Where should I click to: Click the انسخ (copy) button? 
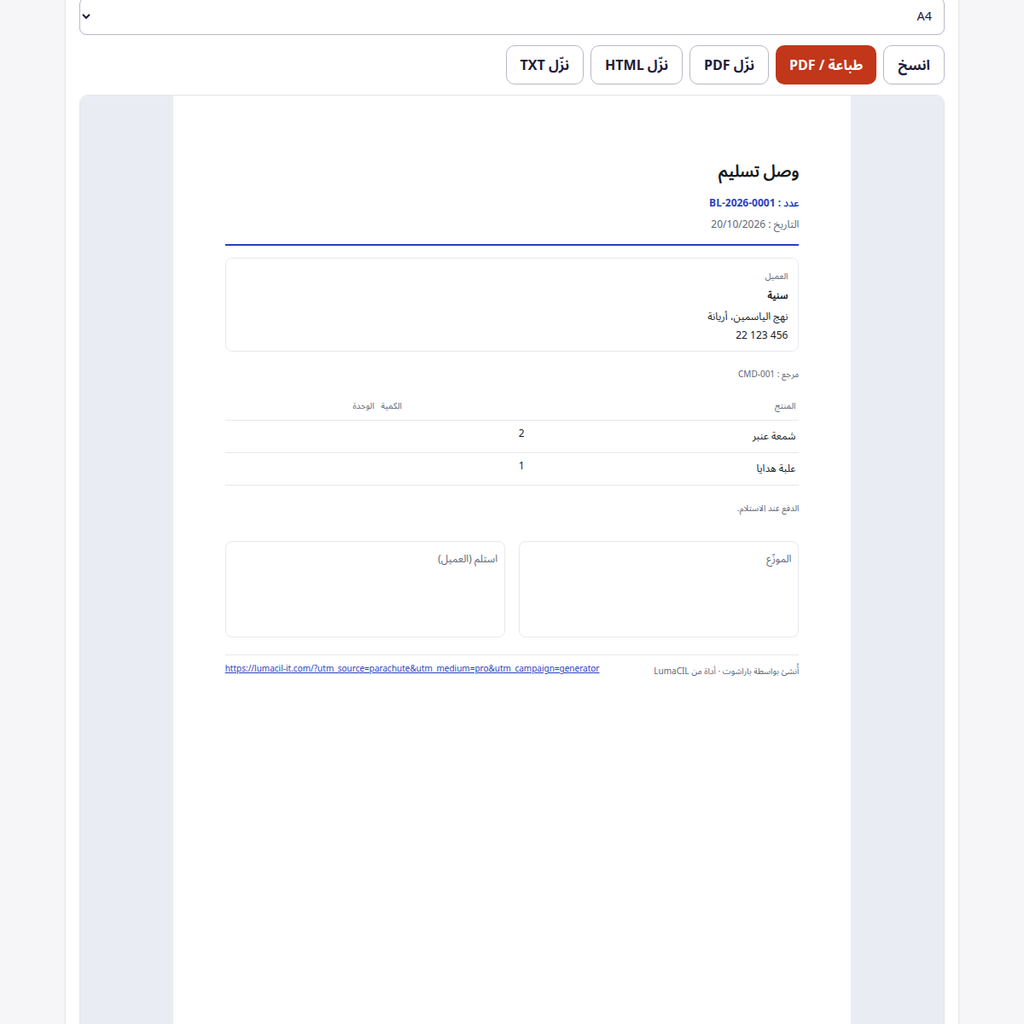pos(913,65)
